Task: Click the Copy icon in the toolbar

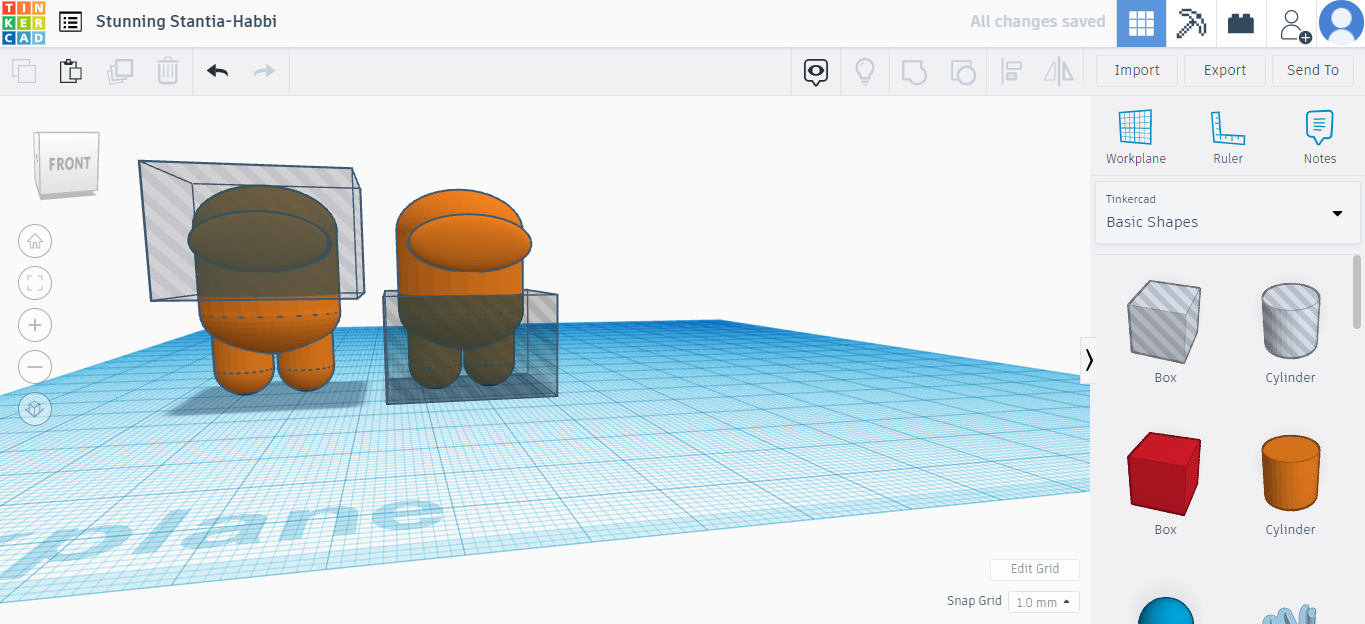Action: point(24,71)
